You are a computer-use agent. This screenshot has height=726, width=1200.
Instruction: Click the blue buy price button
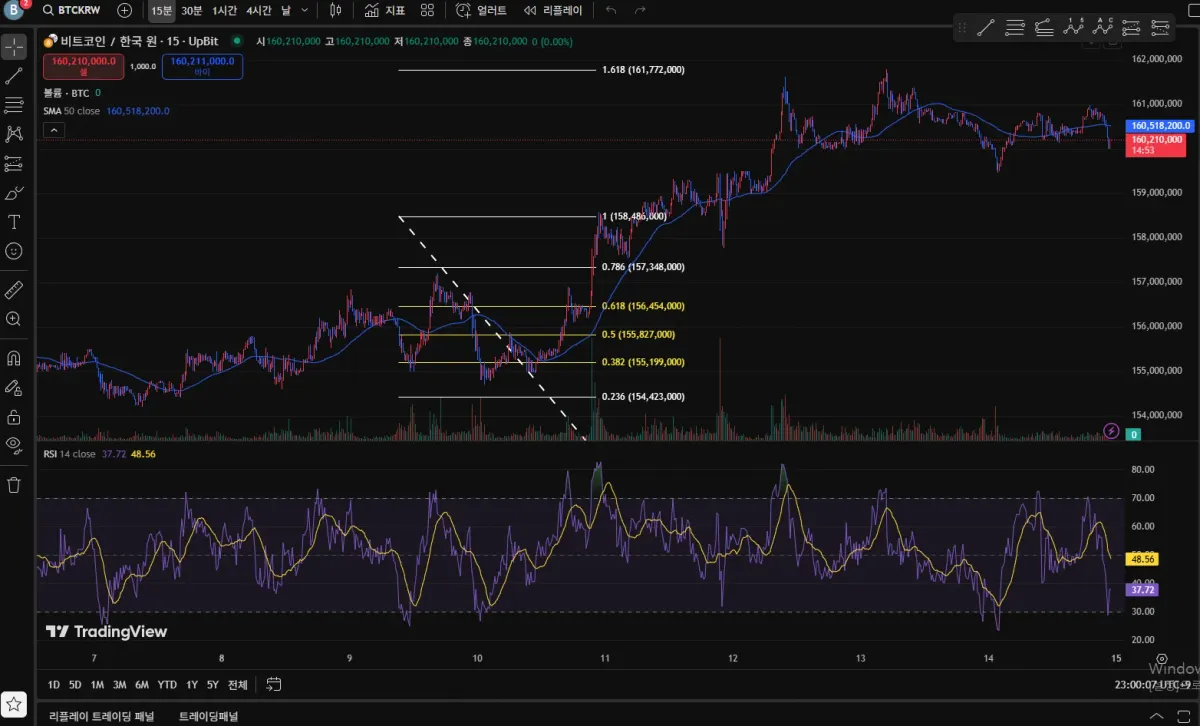[203, 66]
